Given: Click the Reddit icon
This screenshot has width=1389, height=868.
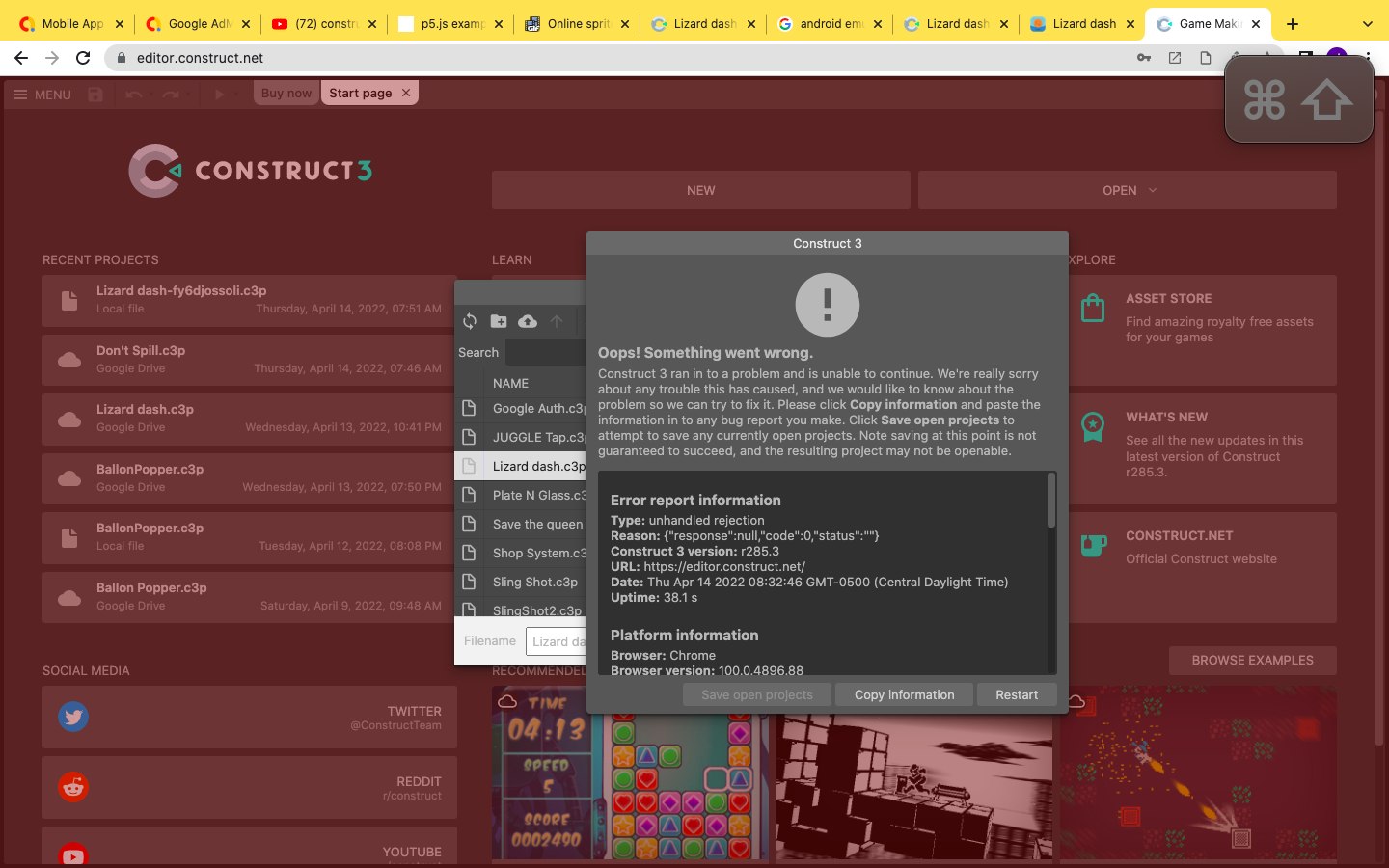Looking at the screenshot, I should click(x=73, y=787).
